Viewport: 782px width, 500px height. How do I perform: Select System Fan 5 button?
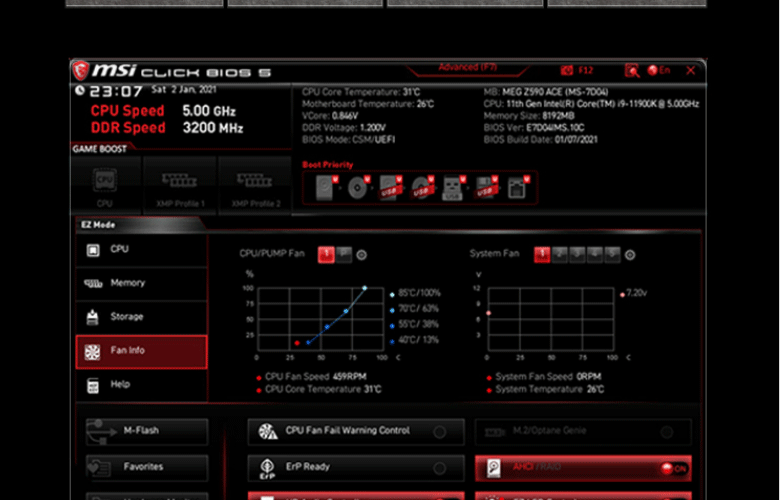[x=612, y=255]
